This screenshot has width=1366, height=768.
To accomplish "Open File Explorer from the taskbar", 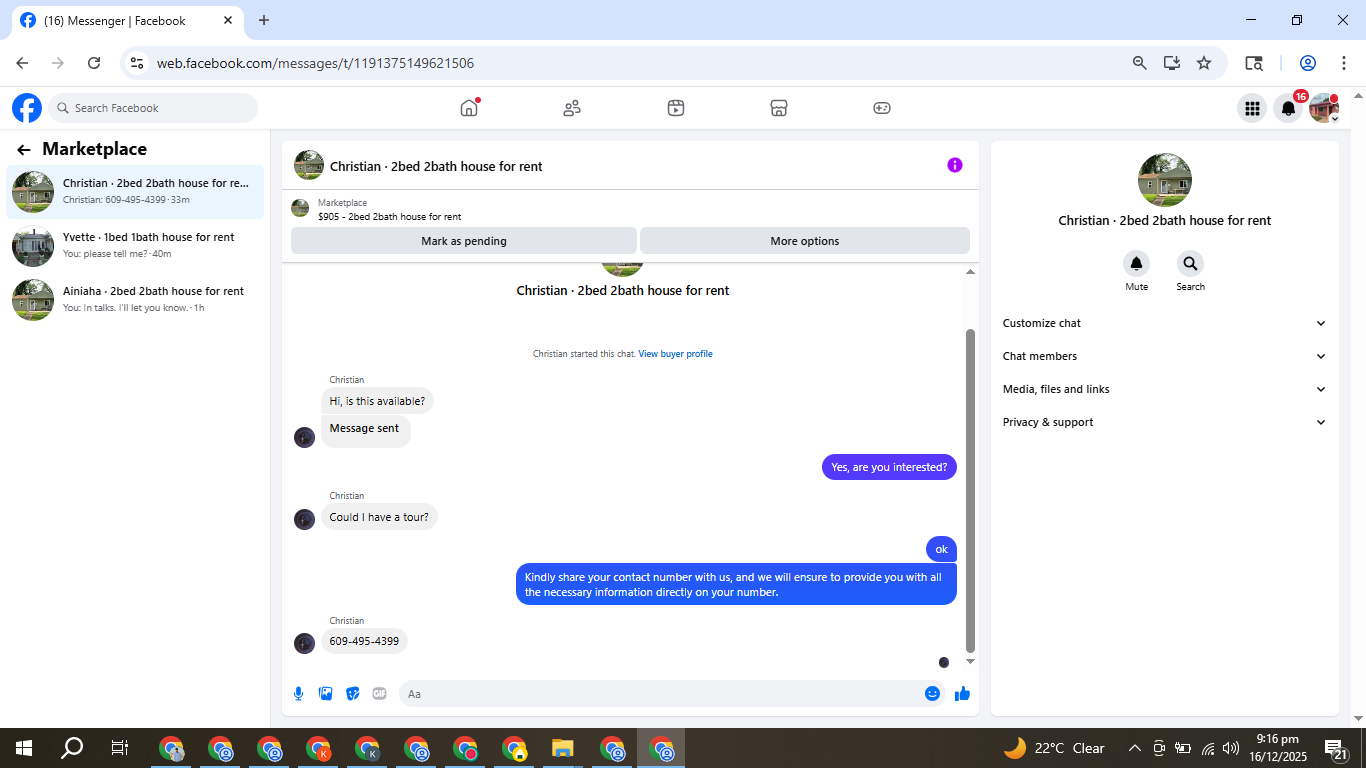I will (x=563, y=748).
